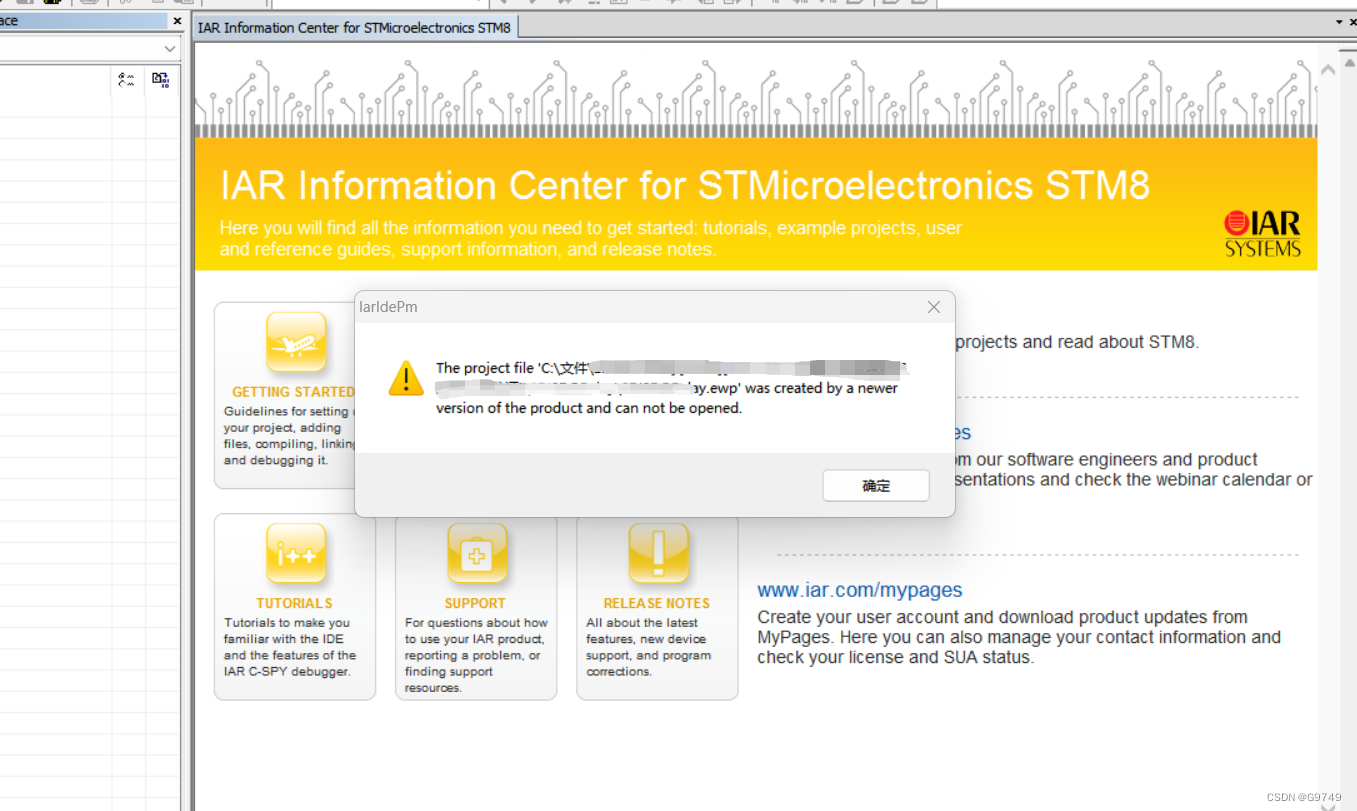Image resolution: width=1357 pixels, height=811 pixels.
Task: Click the RELEASE NOTES heading text
Action: point(657,603)
